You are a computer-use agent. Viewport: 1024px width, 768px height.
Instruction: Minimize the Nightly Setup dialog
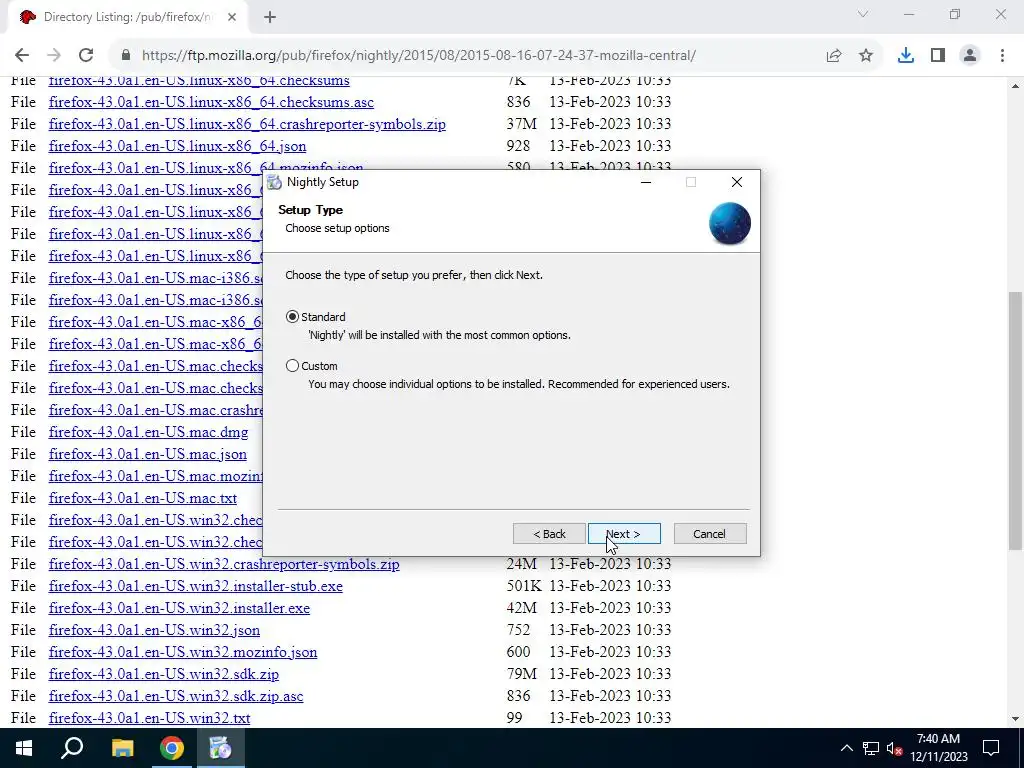coord(646,182)
